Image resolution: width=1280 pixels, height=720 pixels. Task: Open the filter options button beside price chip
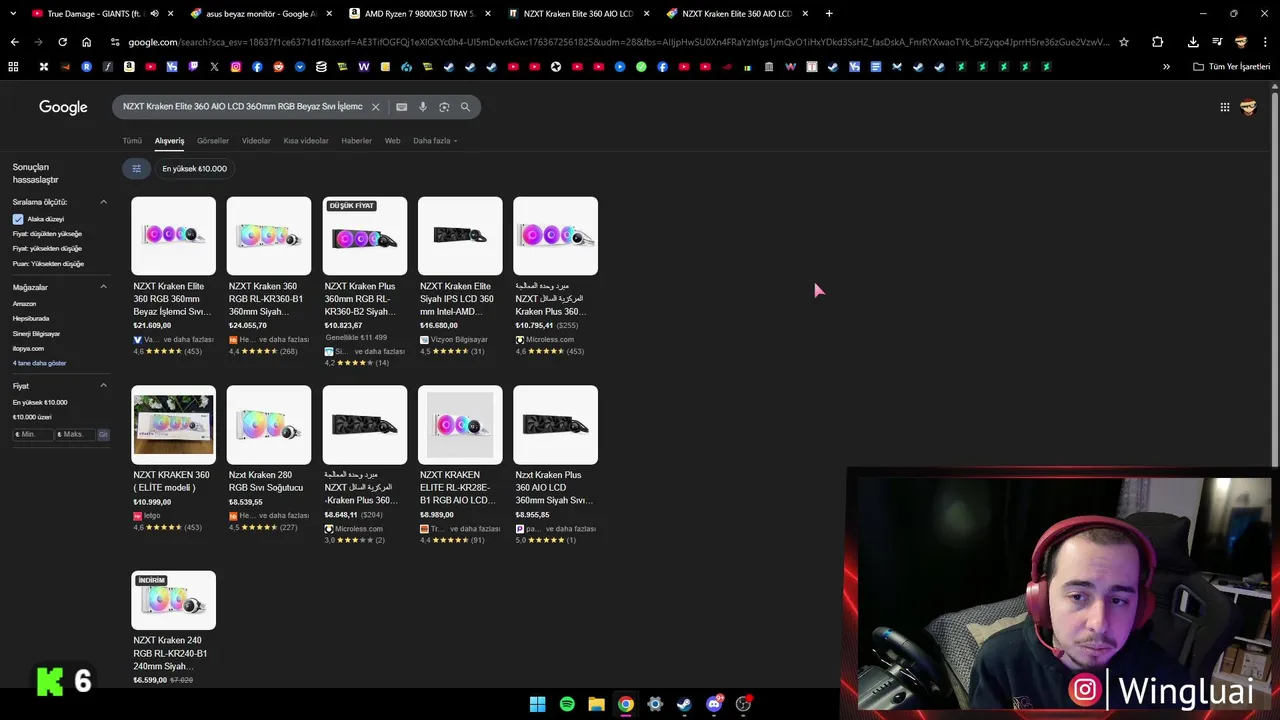point(136,168)
